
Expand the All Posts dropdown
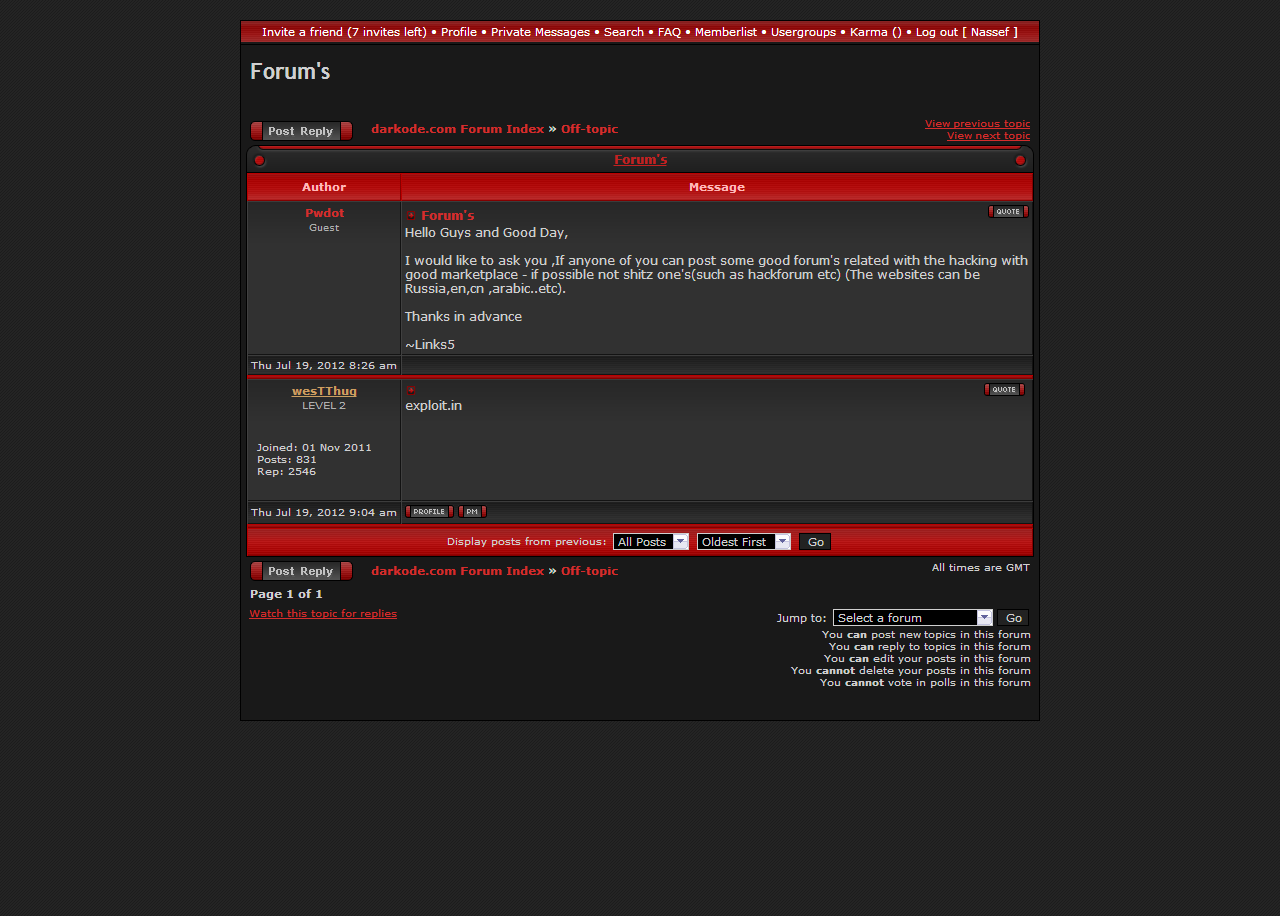[651, 541]
